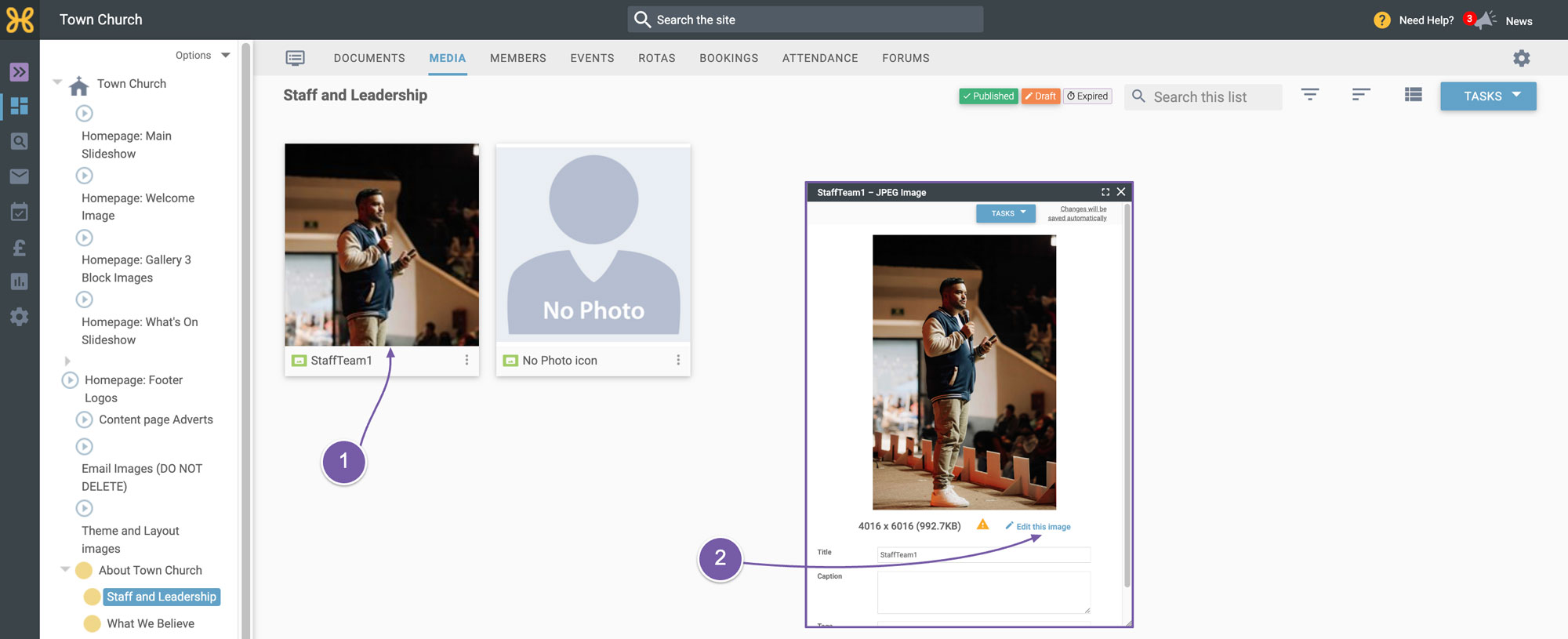The width and height of the screenshot is (1568, 639).
Task: Switch to the Documents tab
Action: (x=369, y=58)
